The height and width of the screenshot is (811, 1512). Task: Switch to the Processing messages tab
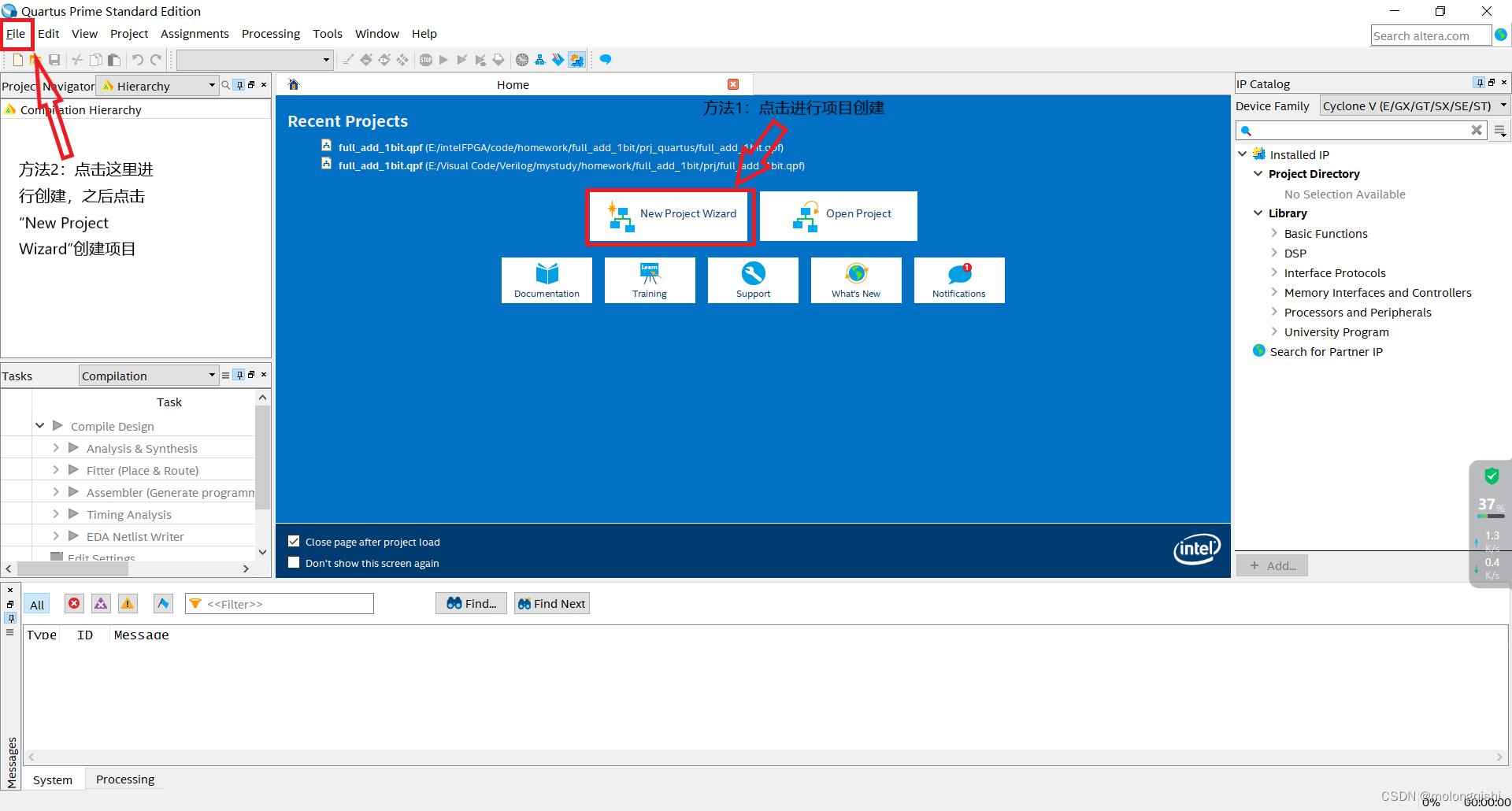pyautogui.click(x=125, y=780)
